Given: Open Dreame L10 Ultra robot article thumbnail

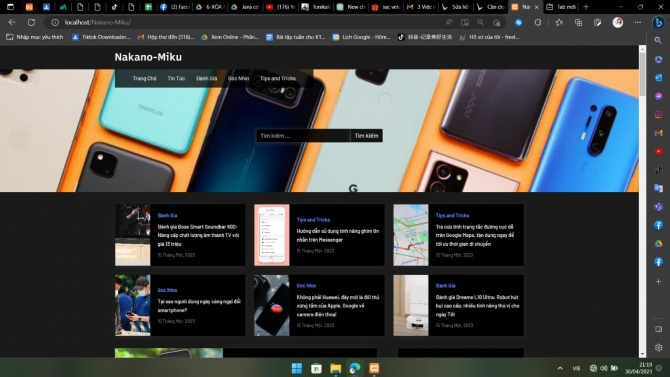Looking at the screenshot, I should [x=411, y=305].
